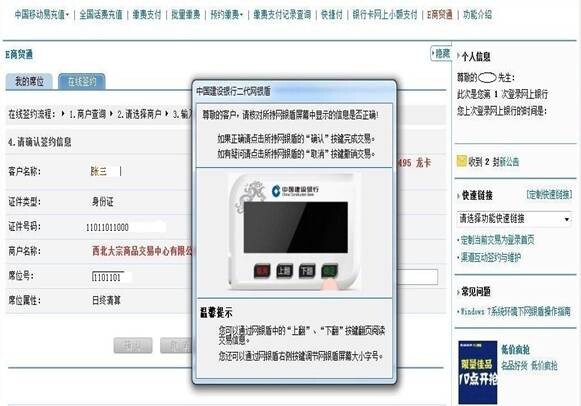This screenshot has width=581, height=406.
Task: Open 定制快速链接 link
Action: click(x=549, y=195)
